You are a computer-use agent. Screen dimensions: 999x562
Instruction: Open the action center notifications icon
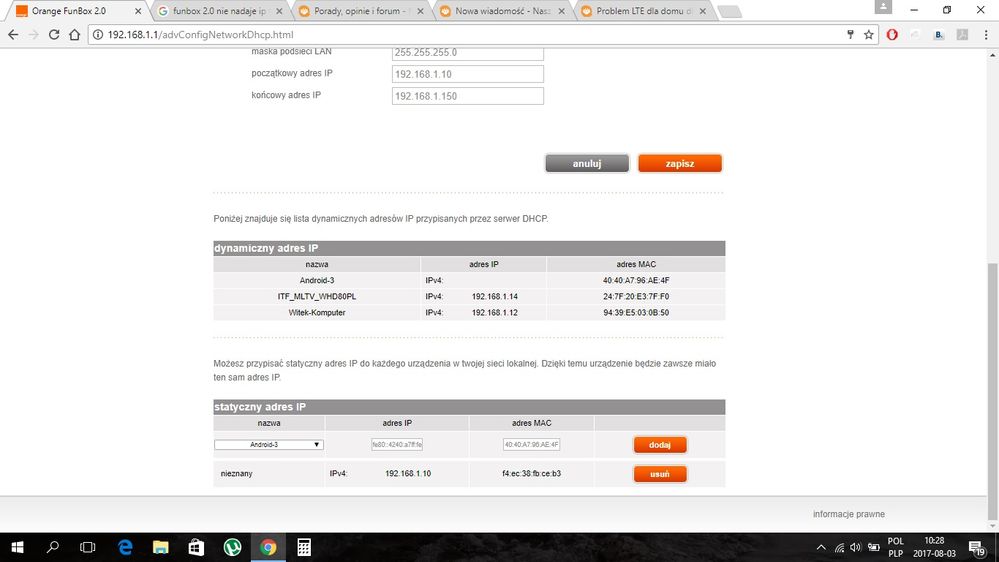pos(976,548)
